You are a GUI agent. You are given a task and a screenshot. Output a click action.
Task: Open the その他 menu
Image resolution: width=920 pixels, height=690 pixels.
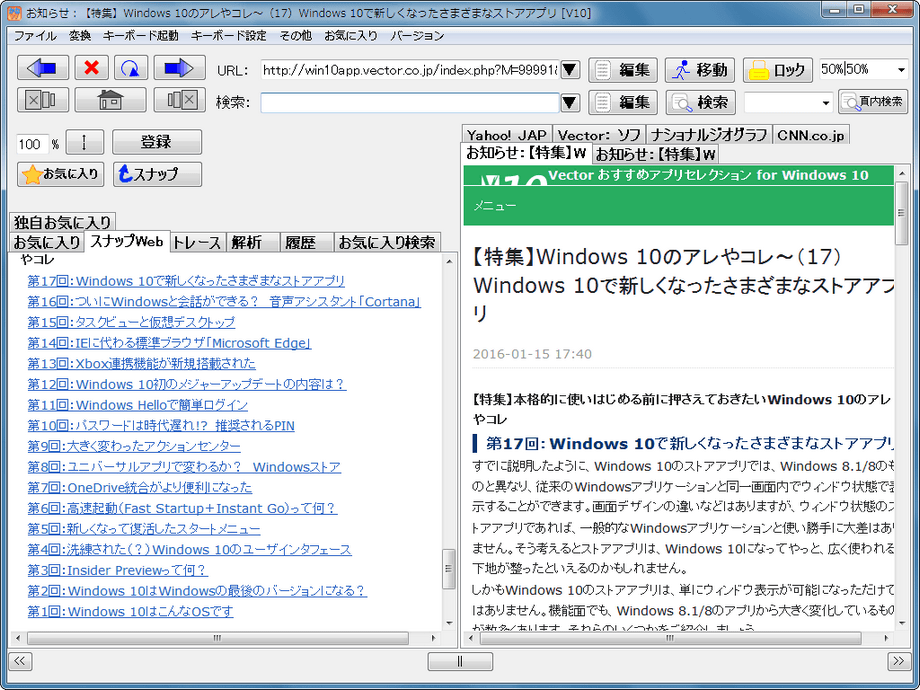pyautogui.click(x=295, y=36)
